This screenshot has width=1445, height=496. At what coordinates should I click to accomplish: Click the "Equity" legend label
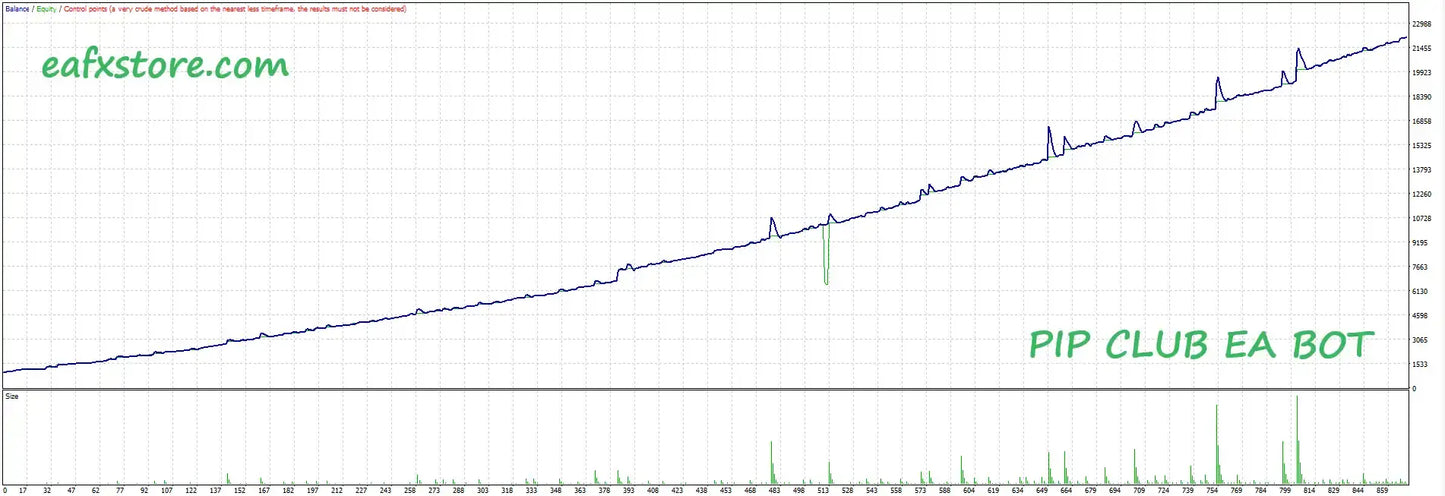(46, 8)
